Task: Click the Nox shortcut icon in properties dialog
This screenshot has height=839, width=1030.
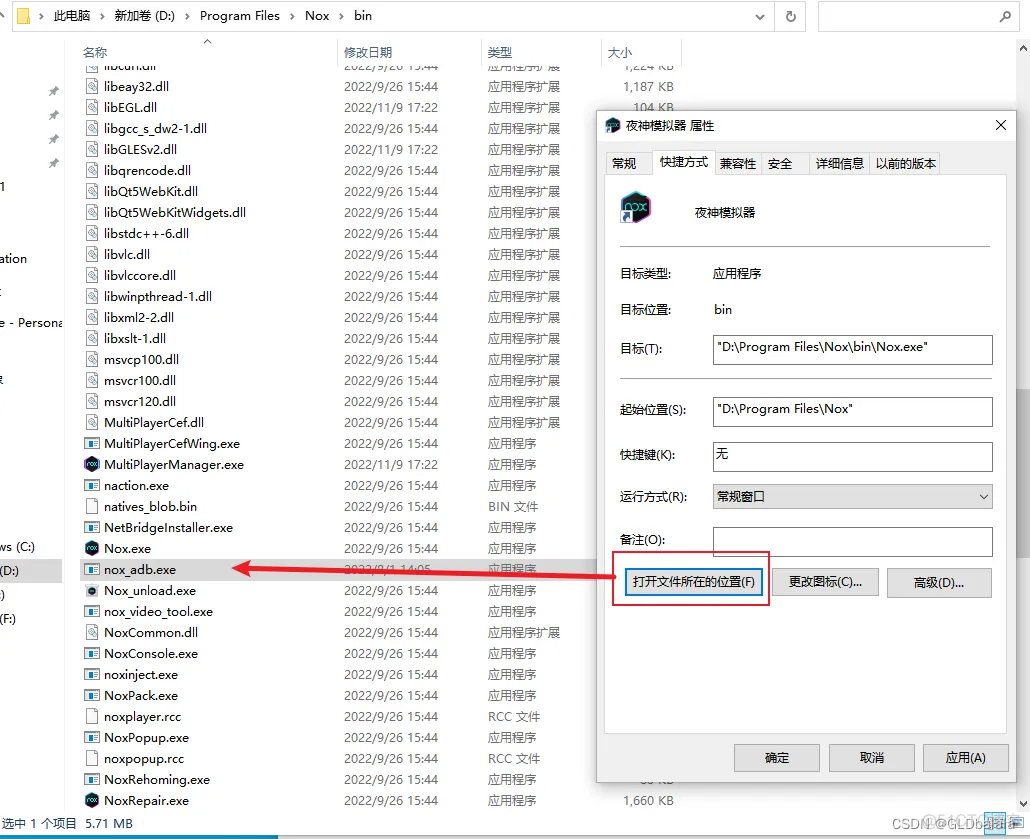Action: 635,208
